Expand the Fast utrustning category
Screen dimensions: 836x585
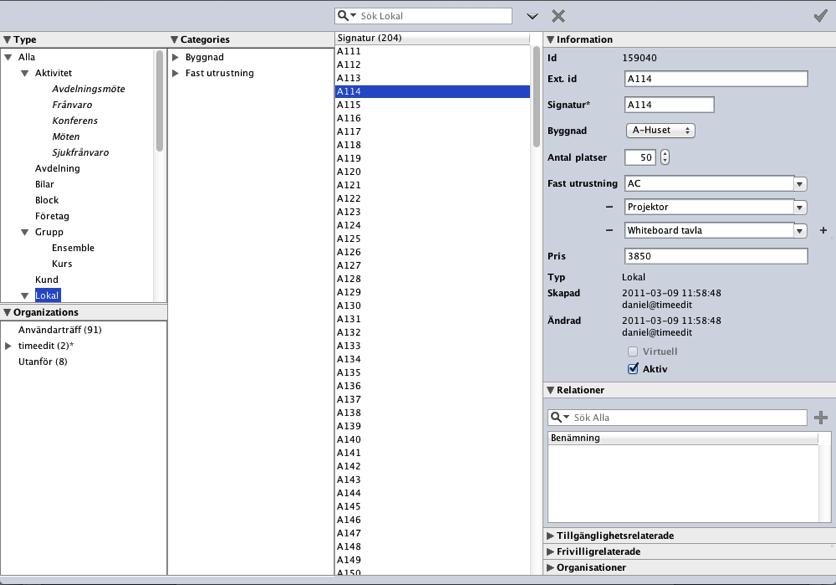[175, 73]
